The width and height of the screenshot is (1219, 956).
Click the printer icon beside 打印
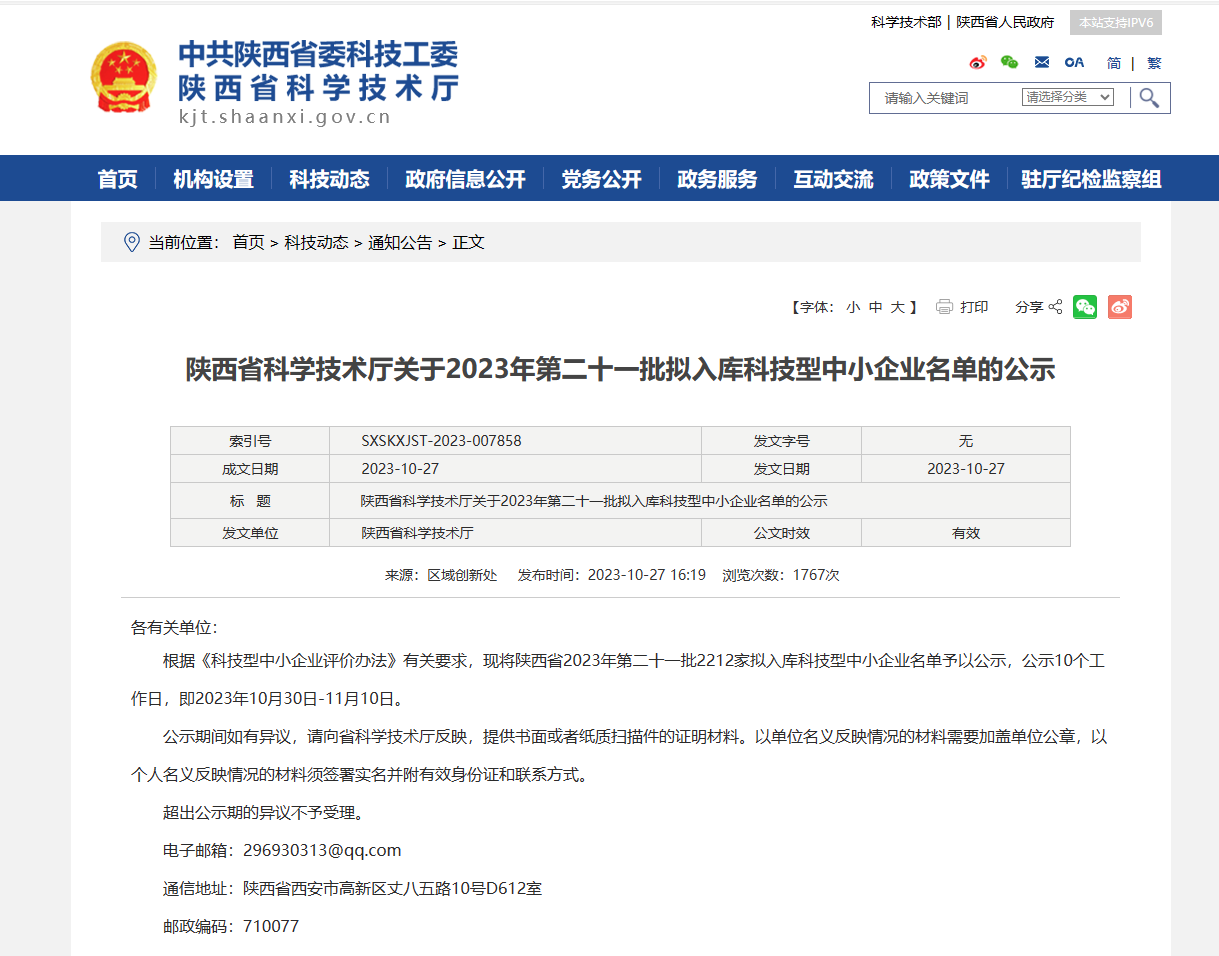(944, 307)
